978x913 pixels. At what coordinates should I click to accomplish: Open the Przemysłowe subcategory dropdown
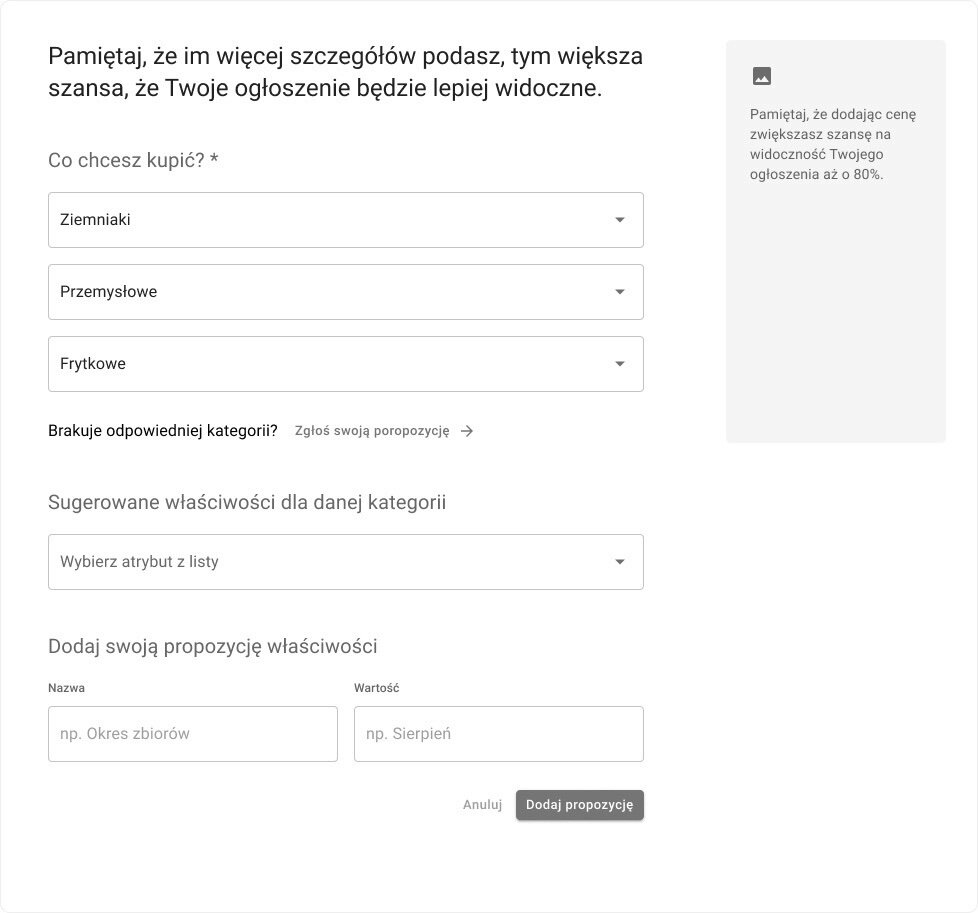330,292
